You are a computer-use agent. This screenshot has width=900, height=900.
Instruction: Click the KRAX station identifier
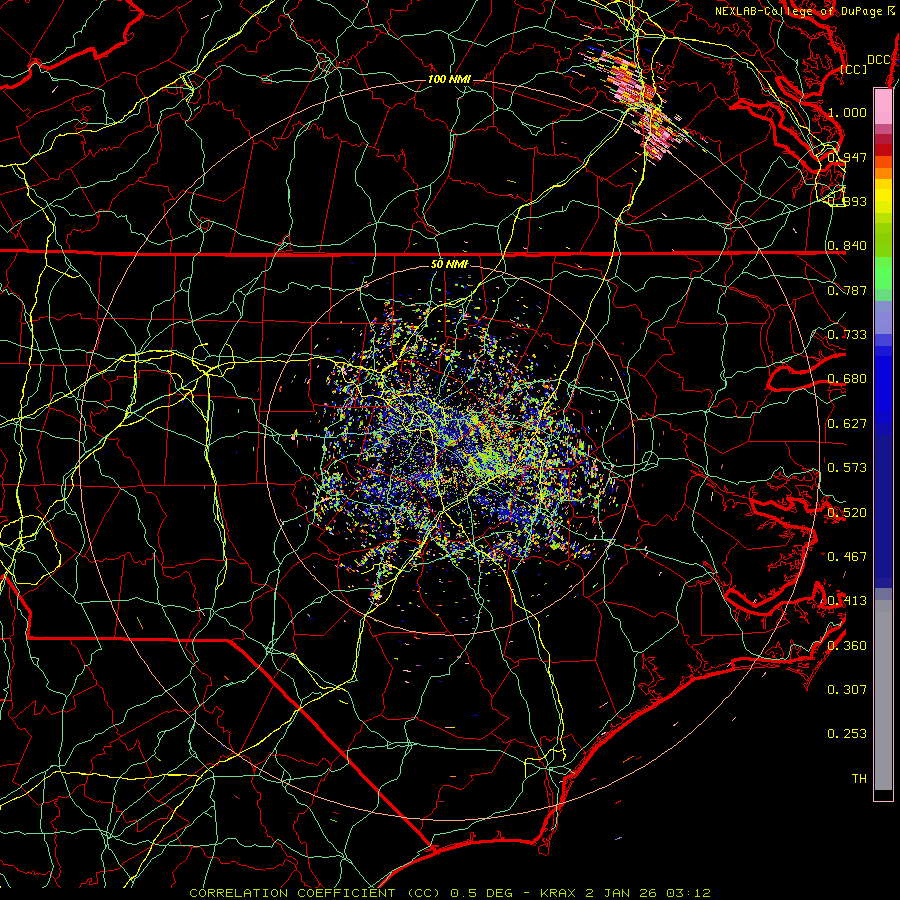[556, 893]
